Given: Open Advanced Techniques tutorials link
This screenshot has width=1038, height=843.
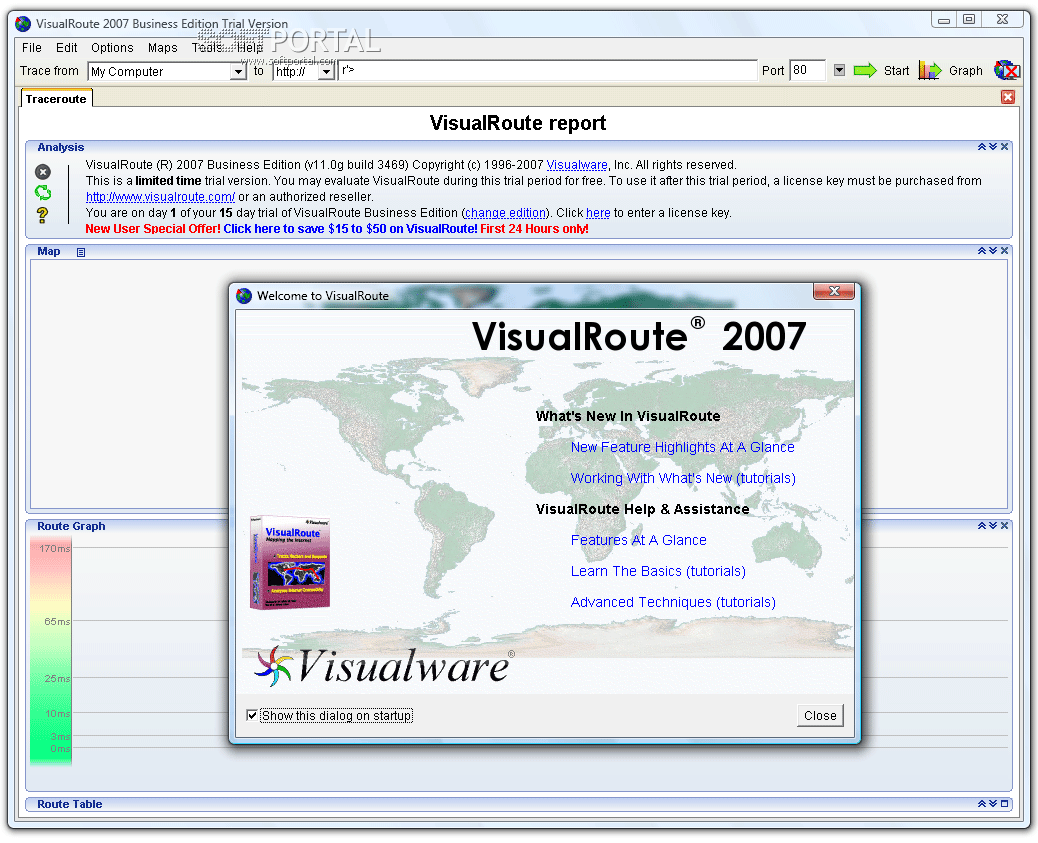Looking at the screenshot, I should pyautogui.click(x=673, y=602).
